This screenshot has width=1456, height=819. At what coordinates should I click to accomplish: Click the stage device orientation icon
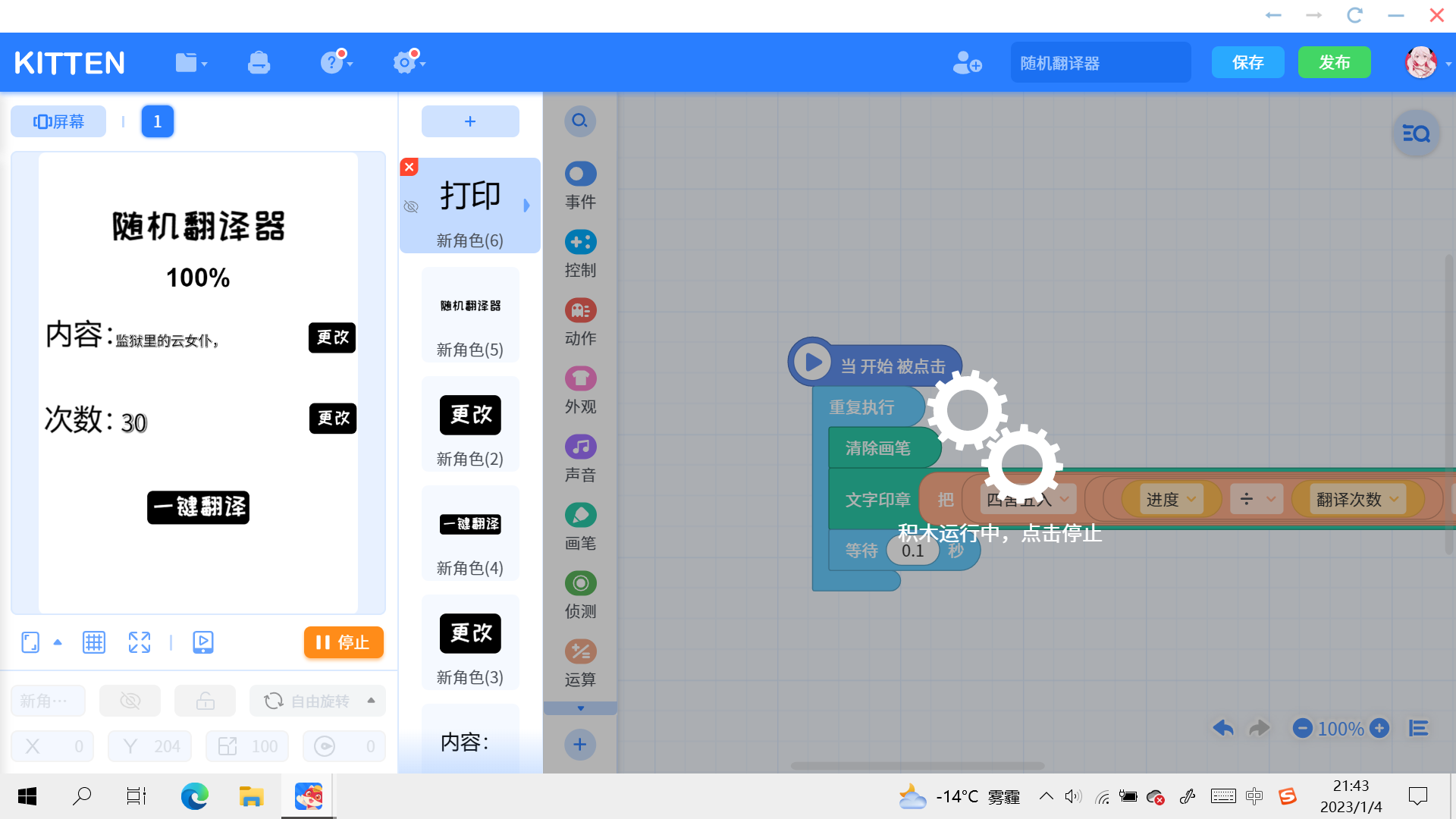[x=30, y=642]
